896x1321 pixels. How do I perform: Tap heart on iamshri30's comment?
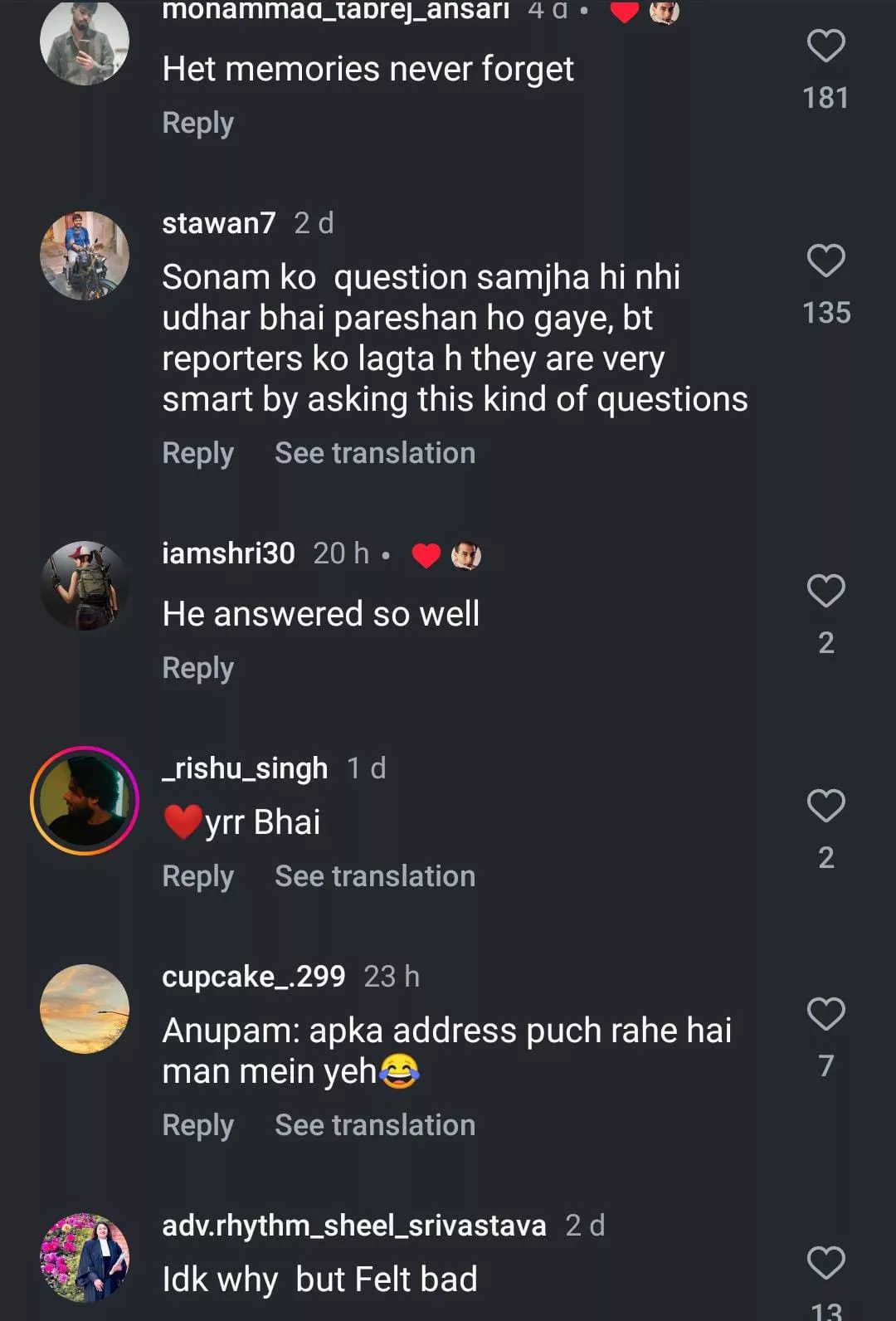click(x=825, y=591)
